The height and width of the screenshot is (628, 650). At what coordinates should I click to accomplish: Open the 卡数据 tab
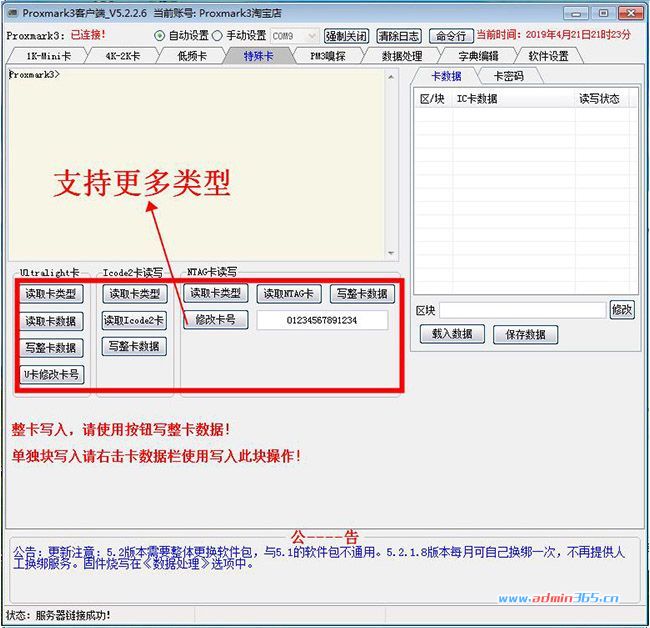tap(446, 76)
